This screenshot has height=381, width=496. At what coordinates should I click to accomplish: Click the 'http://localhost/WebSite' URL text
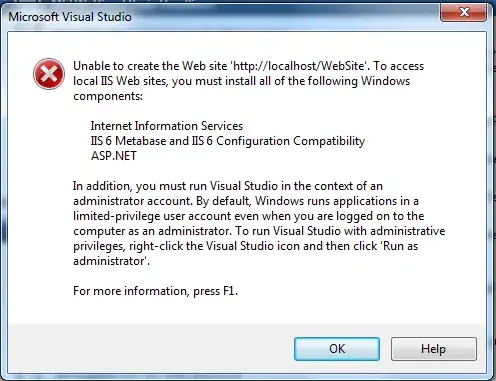point(300,66)
